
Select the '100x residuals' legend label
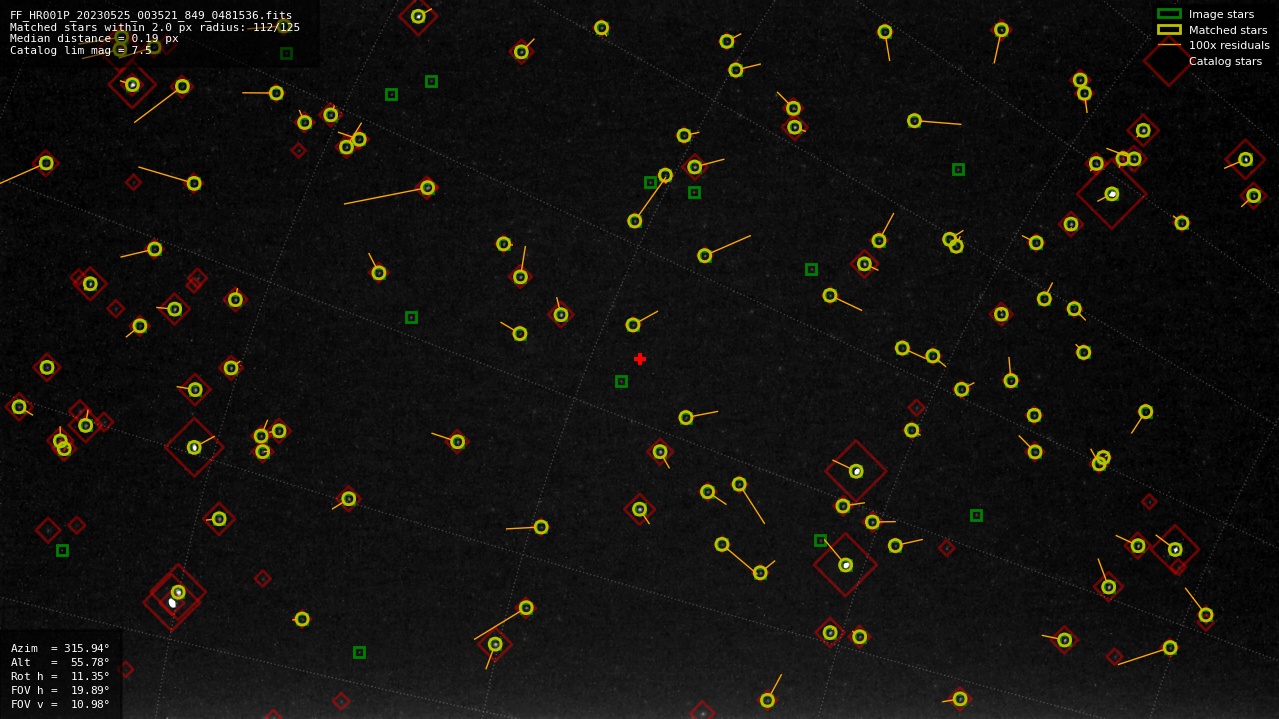[x=1229, y=45]
